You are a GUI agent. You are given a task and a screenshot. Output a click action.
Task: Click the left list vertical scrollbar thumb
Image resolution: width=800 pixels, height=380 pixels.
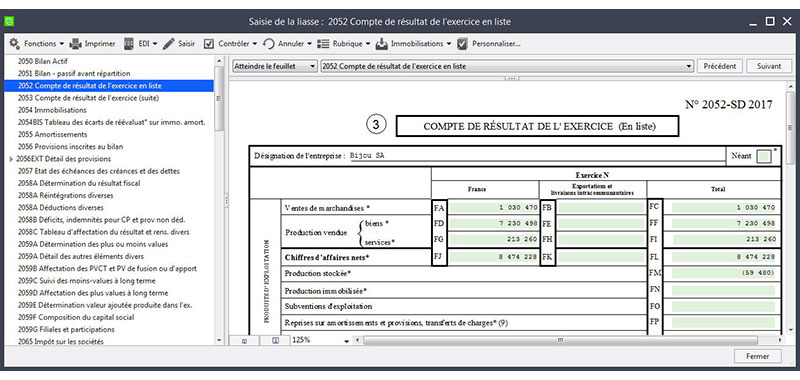218,98
